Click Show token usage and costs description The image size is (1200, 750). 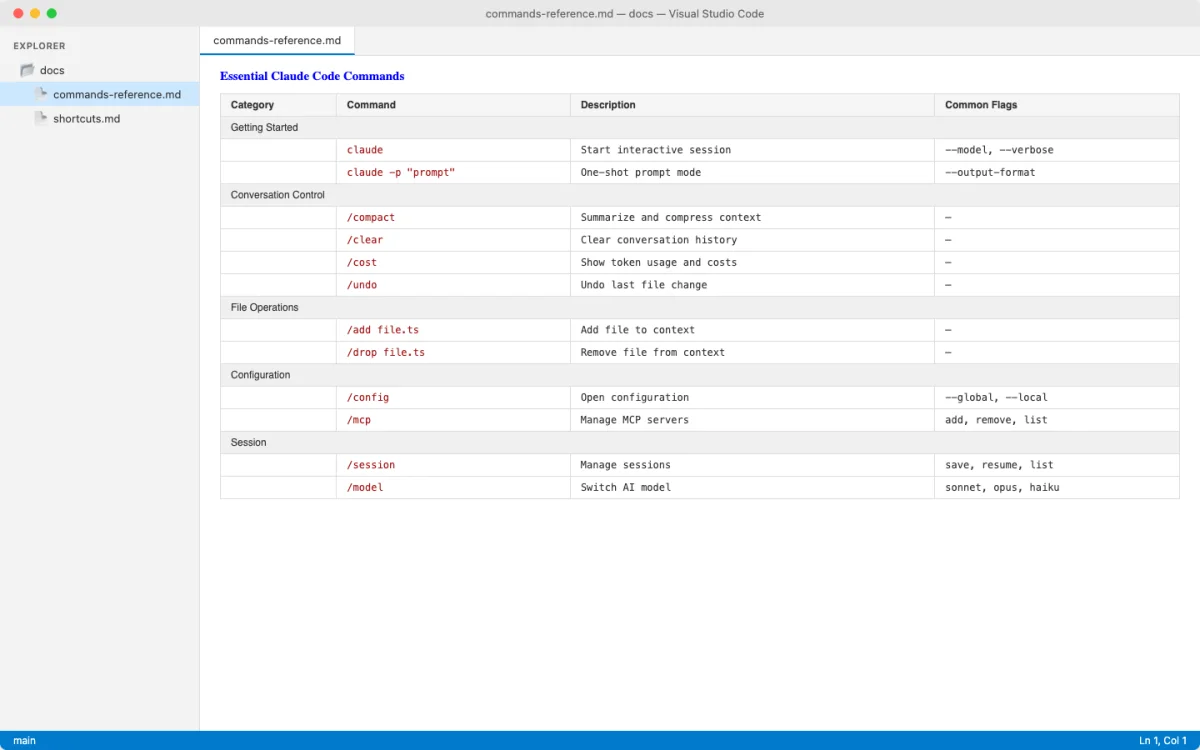tap(752, 262)
